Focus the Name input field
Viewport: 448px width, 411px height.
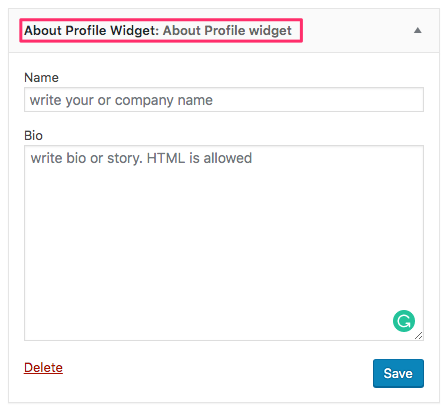(224, 100)
